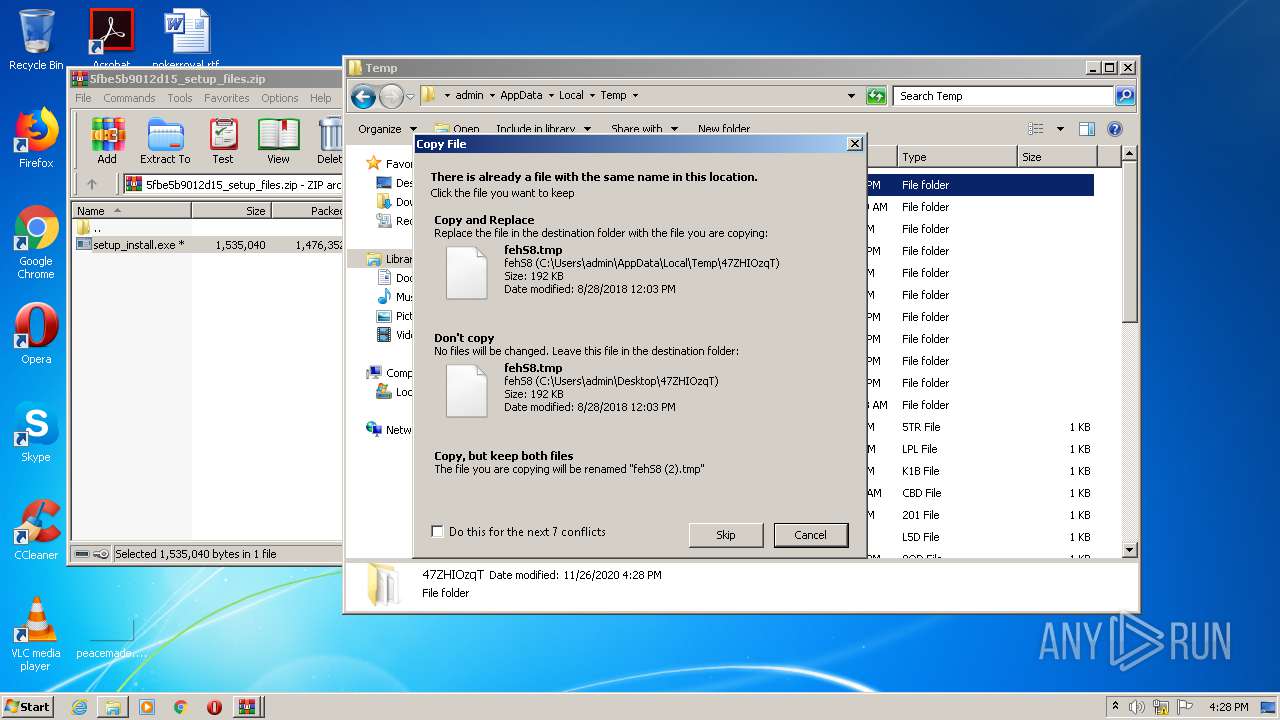
Task: Expand the address bar history dropdown
Action: (851, 96)
